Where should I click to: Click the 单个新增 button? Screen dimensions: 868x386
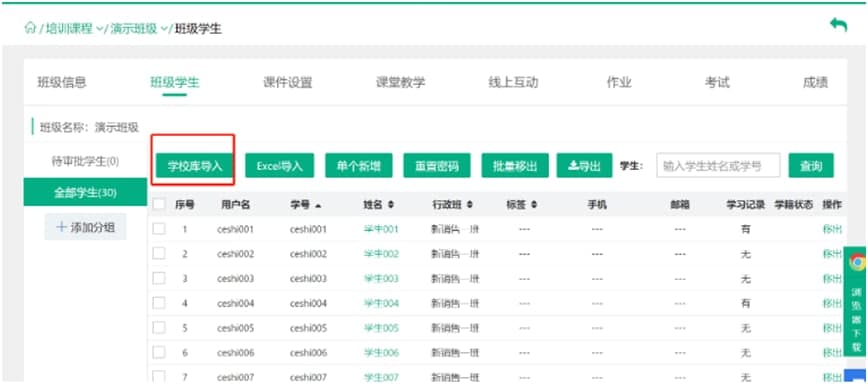click(x=359, y=166)
